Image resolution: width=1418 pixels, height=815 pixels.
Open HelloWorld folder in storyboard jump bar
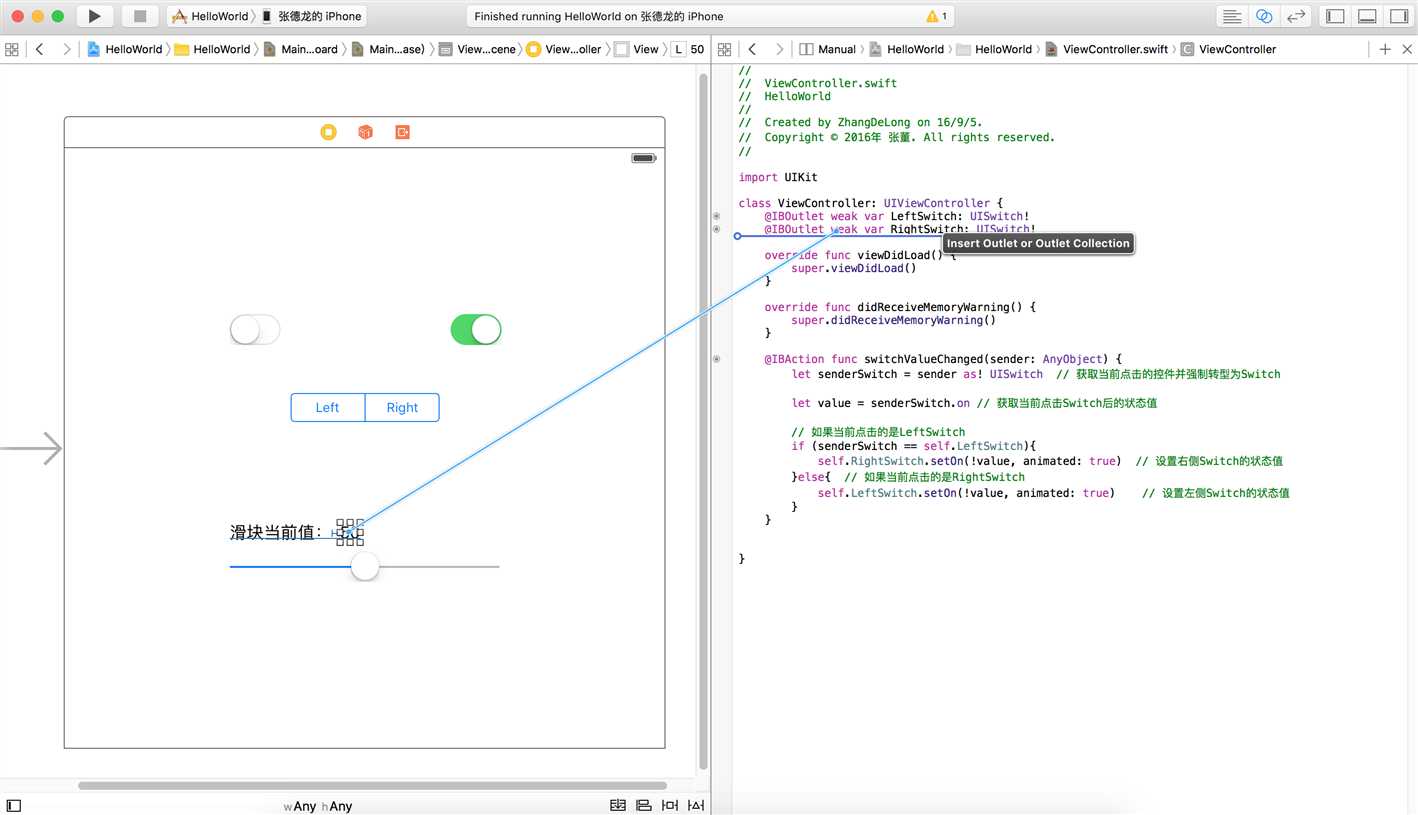212,49
